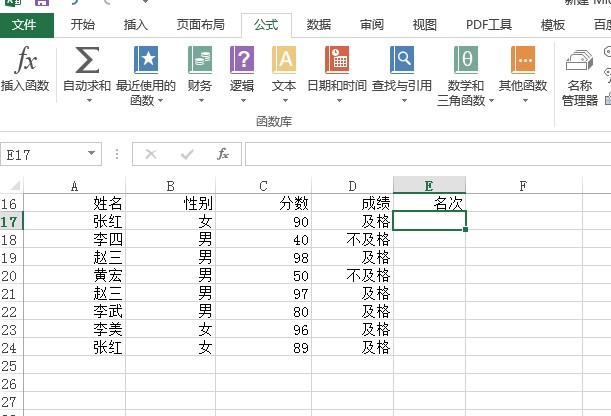The image size is (611, 416).
Task: Switch to the 模板 tab
Action: [553, 25]
